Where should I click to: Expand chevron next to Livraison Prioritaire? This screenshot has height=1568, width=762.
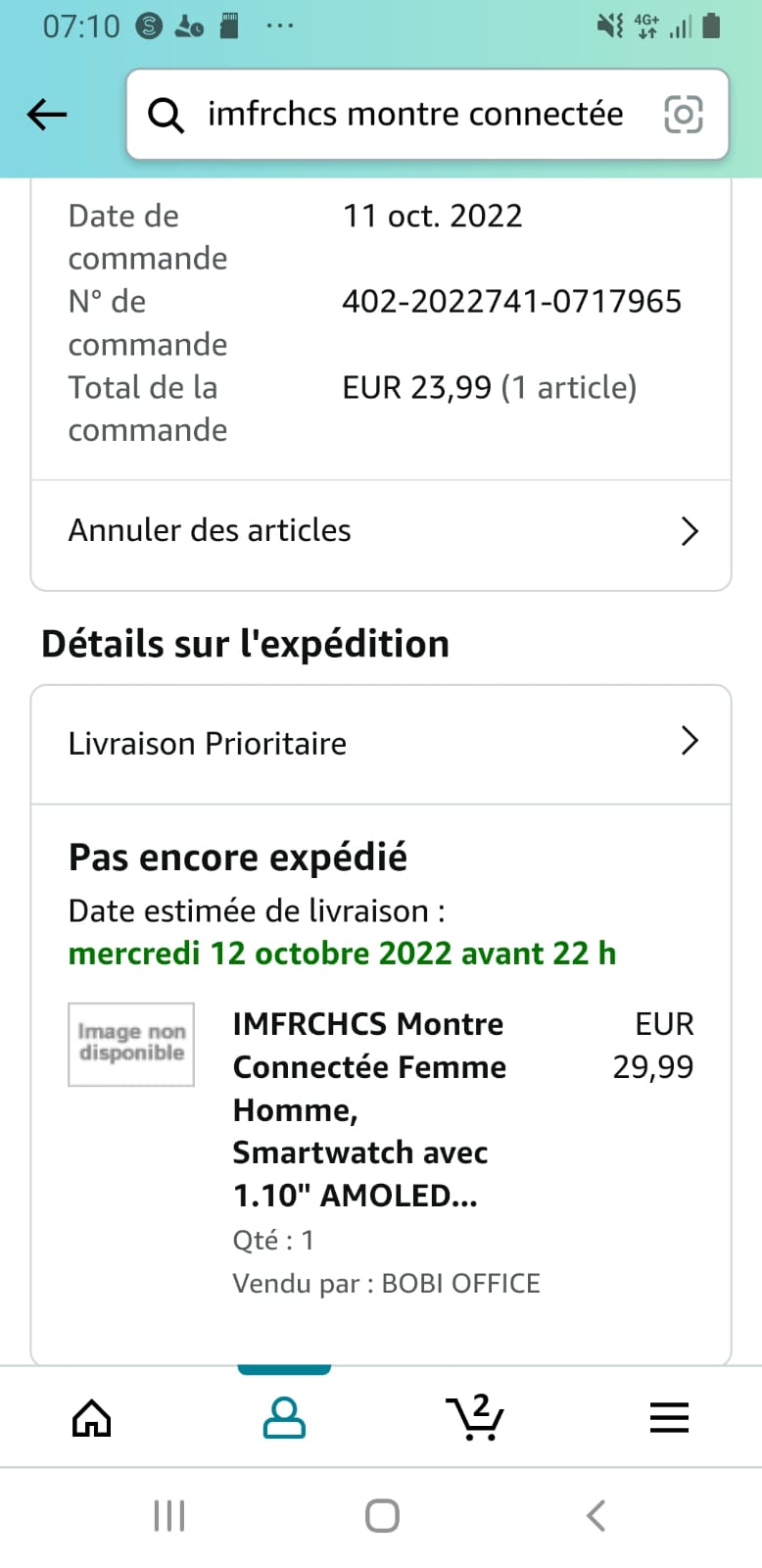pyautogui.click(x=690, y=742)
